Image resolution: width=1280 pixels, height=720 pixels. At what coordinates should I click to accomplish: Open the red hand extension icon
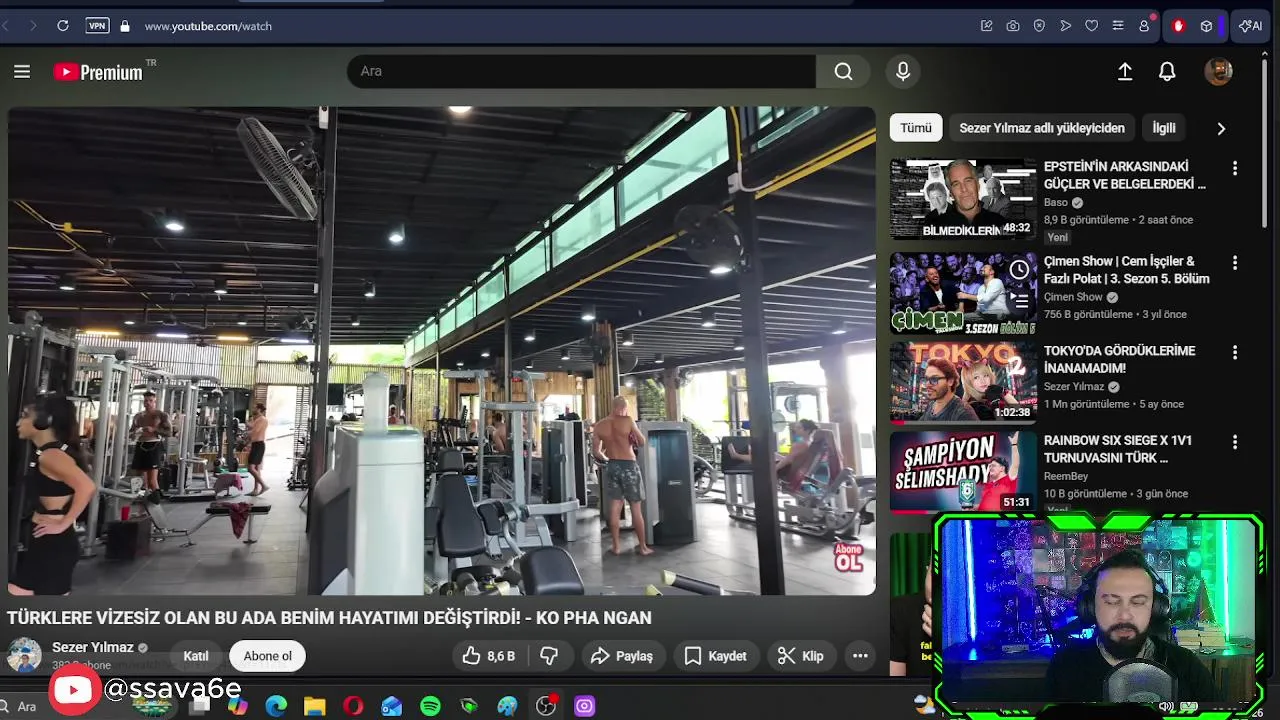pos(1178,26)
